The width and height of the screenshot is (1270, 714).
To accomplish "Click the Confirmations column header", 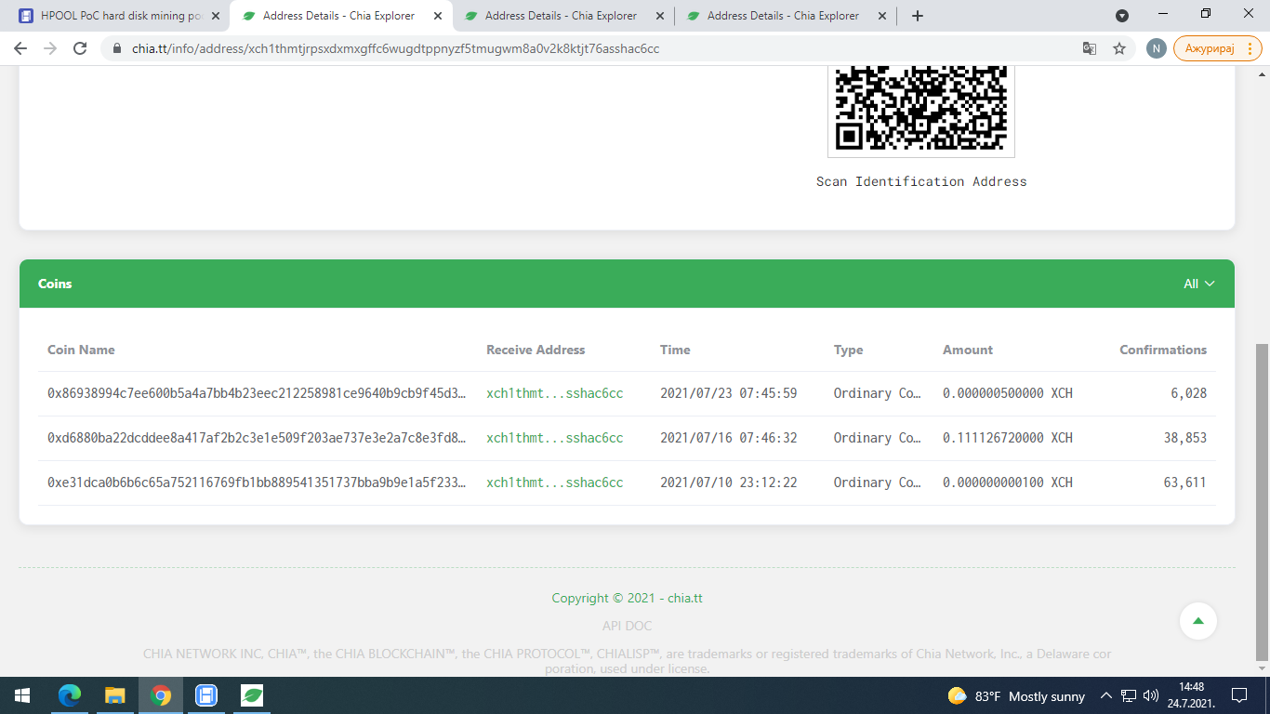I will [x=1163, y=350].
